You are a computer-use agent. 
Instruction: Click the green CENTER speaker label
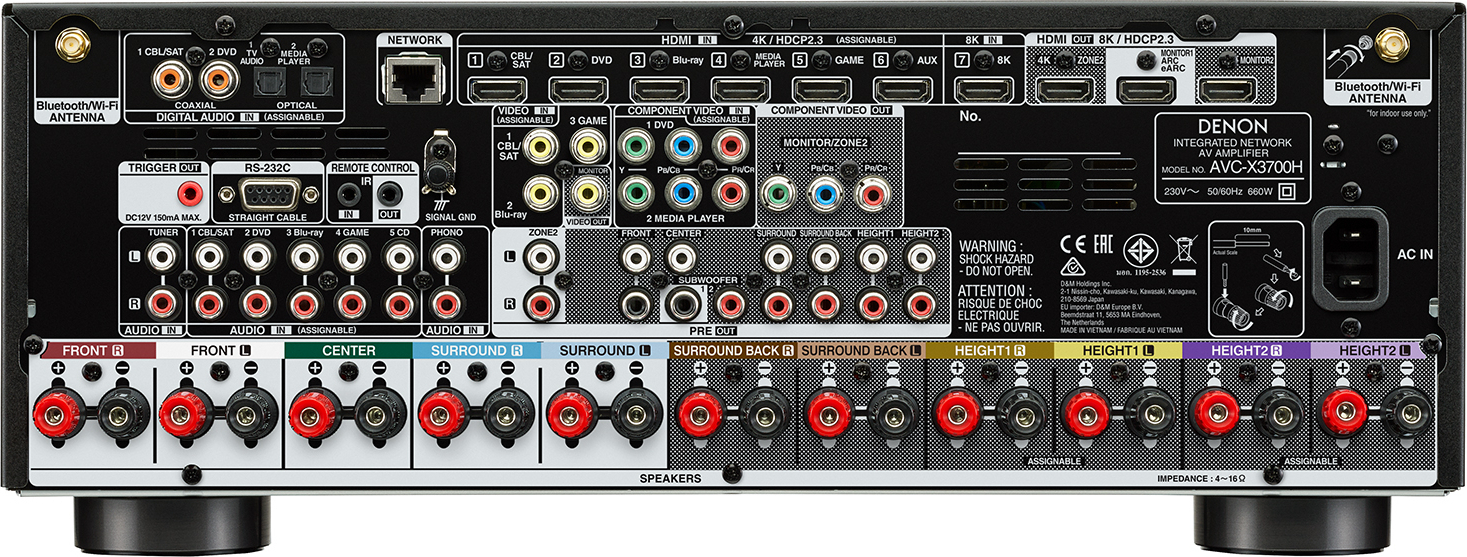[348, 351]
